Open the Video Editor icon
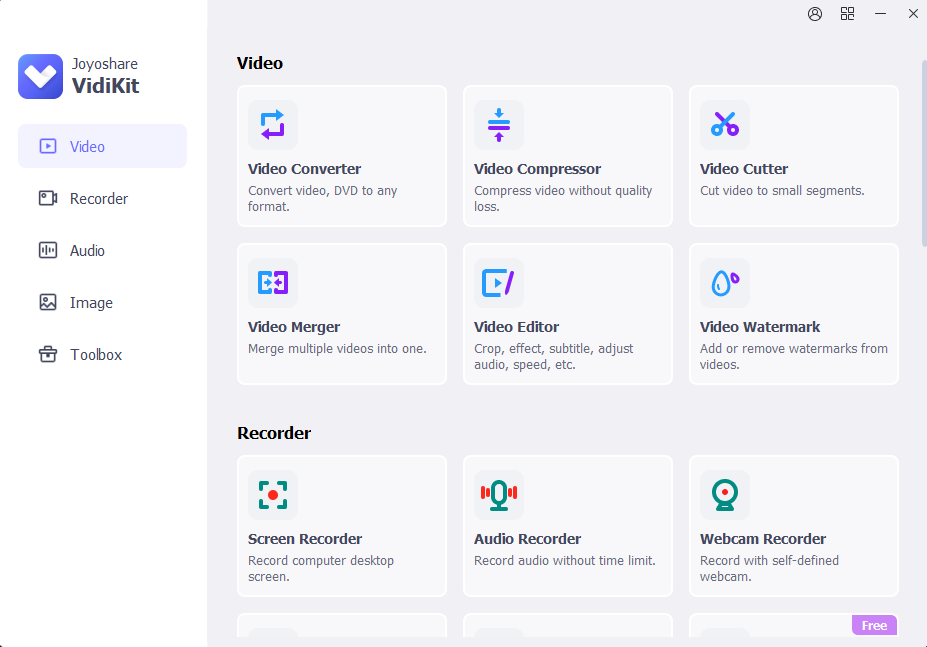 (x=499, y=283)
